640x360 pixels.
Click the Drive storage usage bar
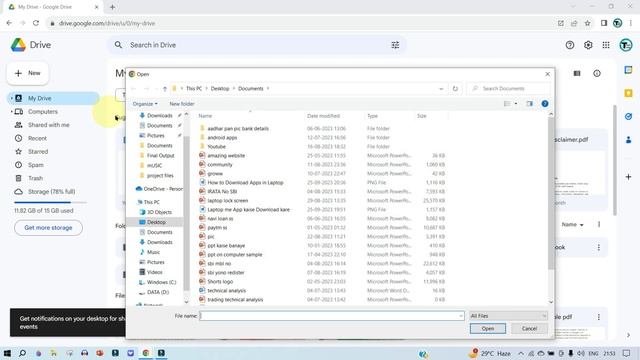[x=50, y=202]
